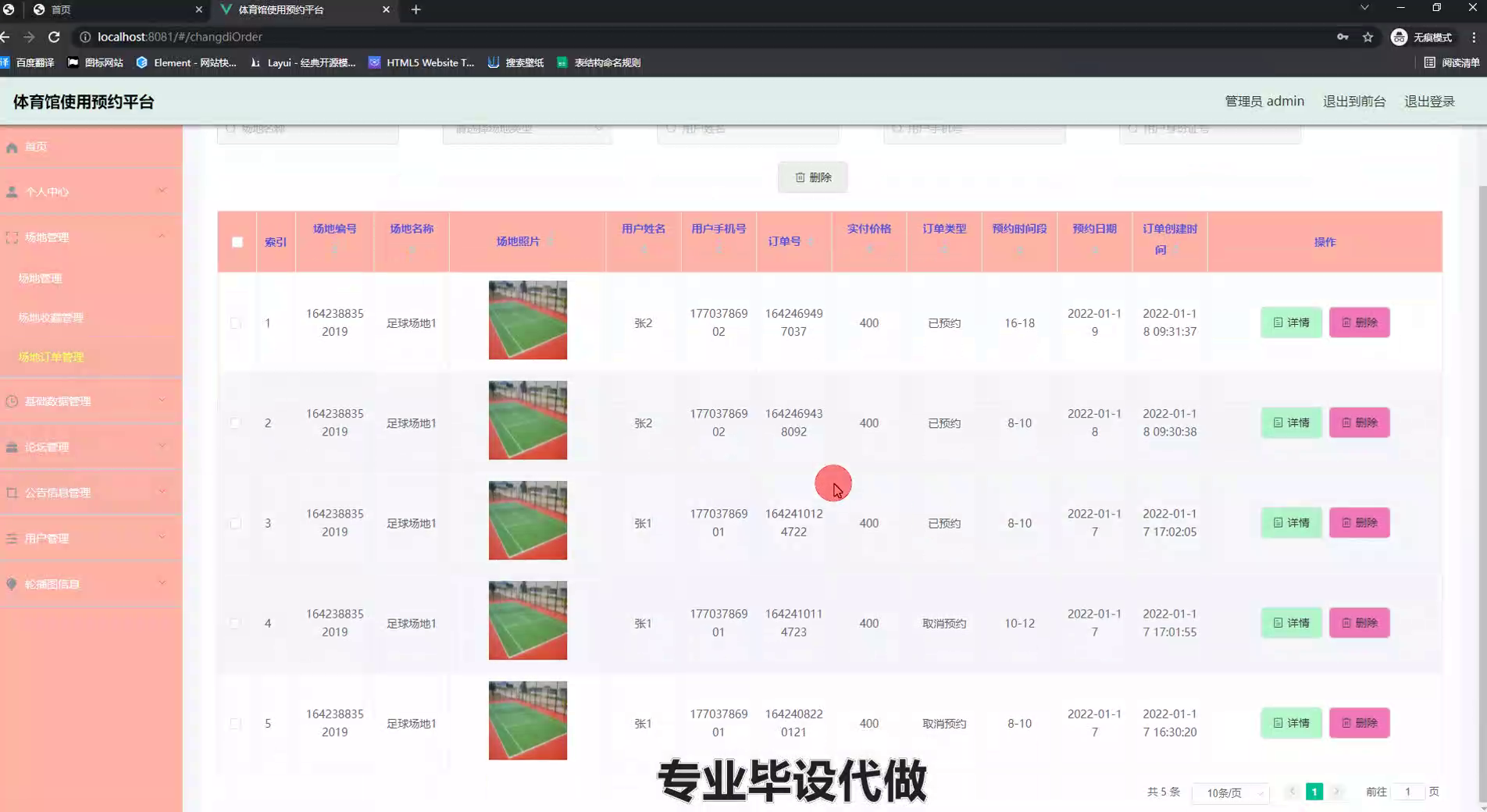This screenshot has width=1487, height=812.
Task: Click the 前往 page number input
Action: tap(1408, 792)
